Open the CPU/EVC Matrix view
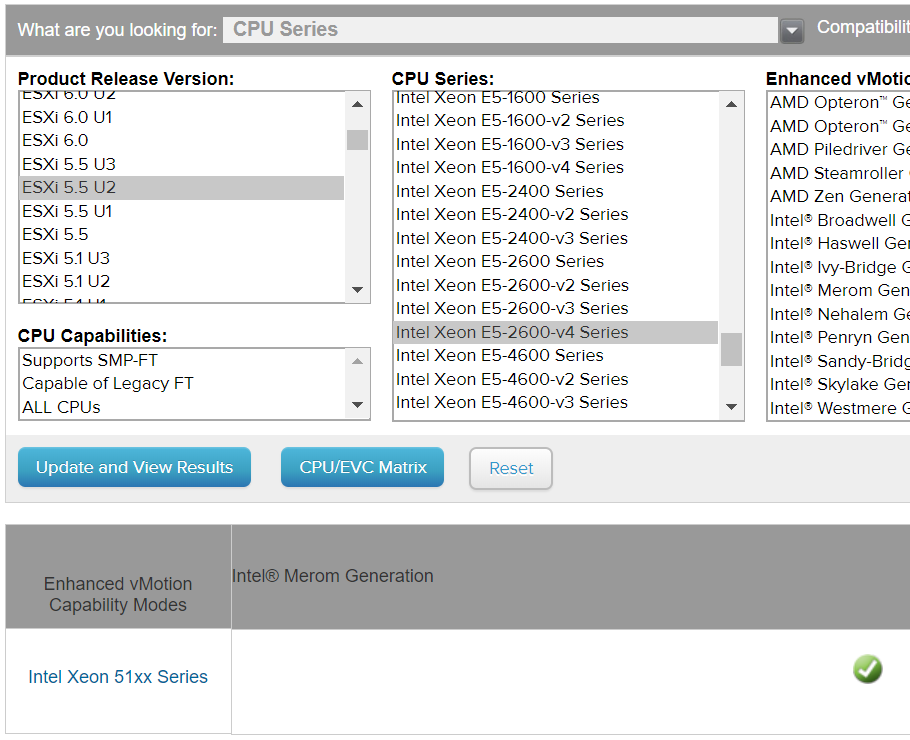Screen dimensions: 910x740 pos(362,467)
